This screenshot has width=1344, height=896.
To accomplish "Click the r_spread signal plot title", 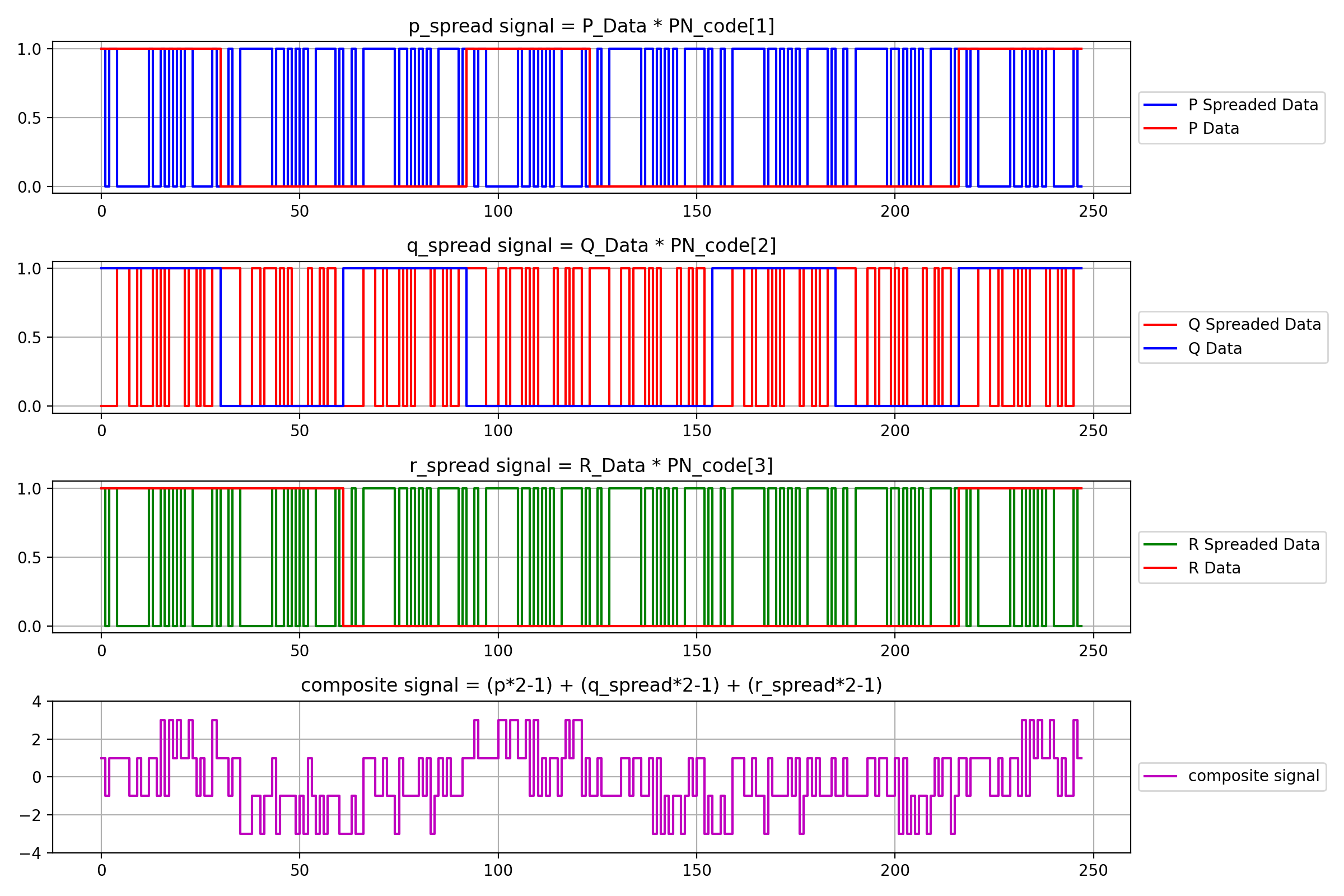I will (x=591, y=465).
